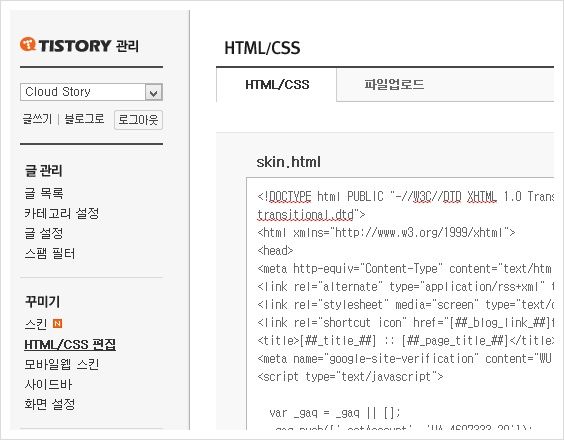Click the 글 관리 section heading
Viewport: 564px width, 440px height.
(44, 170)
